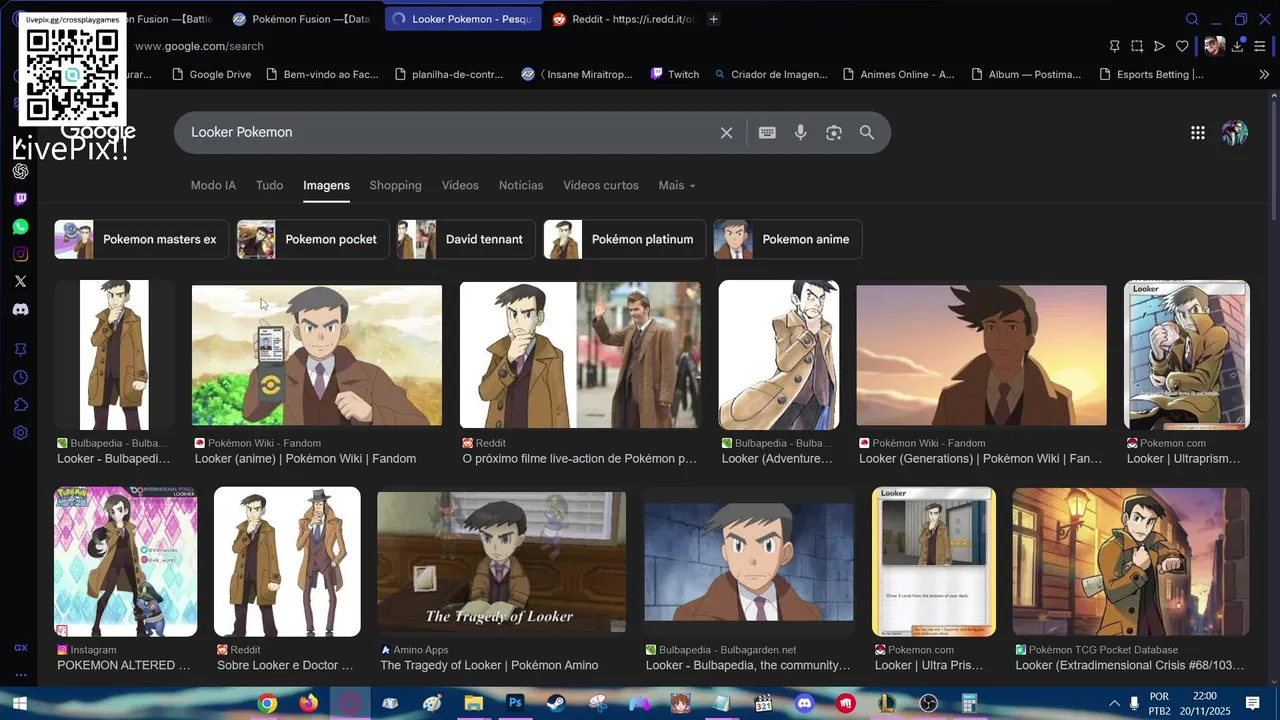Open the Google account avatar menu
The width and height of the screenshot is (1280, 720).
tap(1235, 133)
